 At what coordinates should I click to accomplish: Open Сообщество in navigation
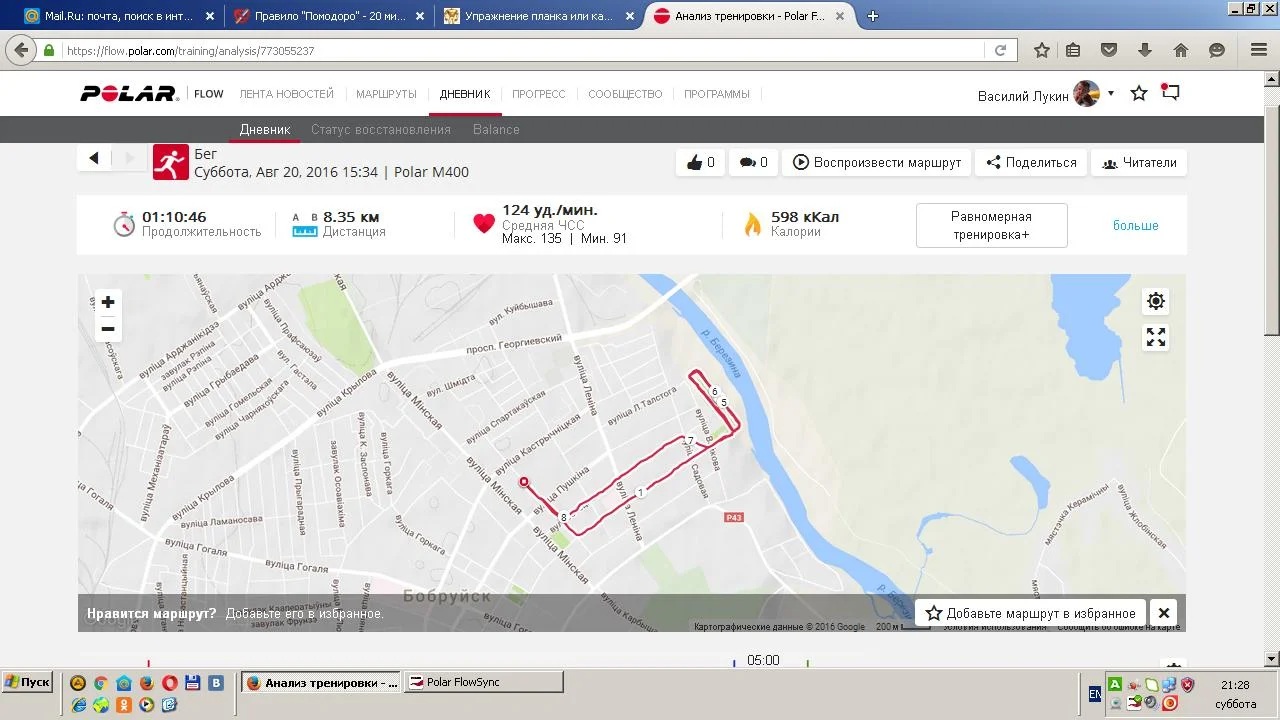625,94
